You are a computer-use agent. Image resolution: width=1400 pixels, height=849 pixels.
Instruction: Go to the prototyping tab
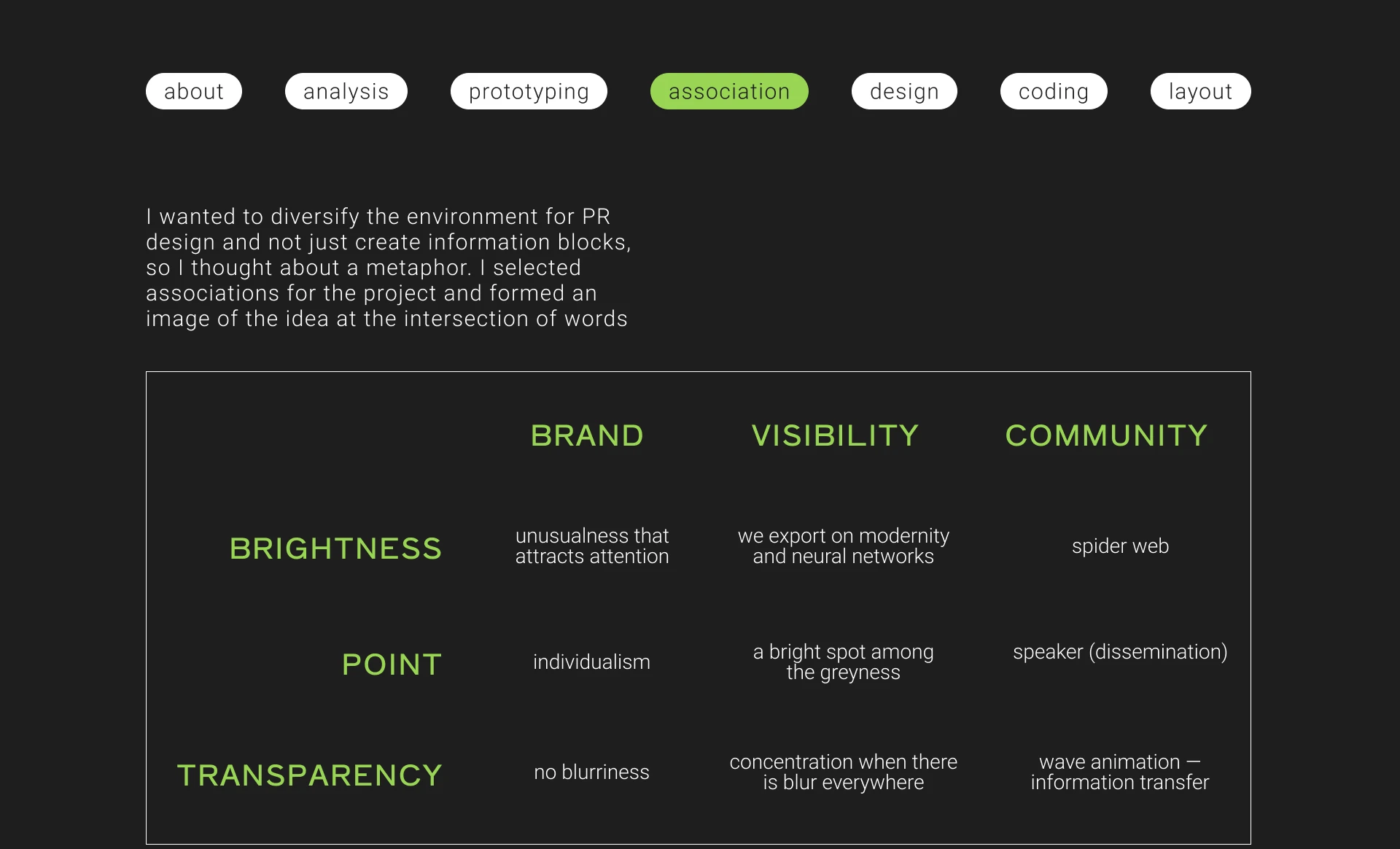pyautogui.click(x=529, y=91)
